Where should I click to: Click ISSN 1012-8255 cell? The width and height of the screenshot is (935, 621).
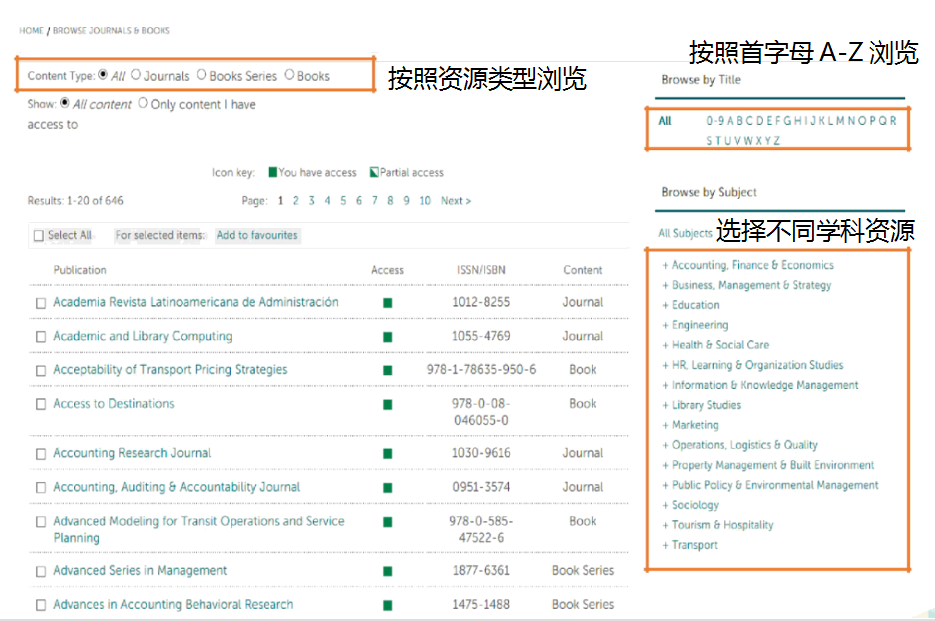coord(481,302)
